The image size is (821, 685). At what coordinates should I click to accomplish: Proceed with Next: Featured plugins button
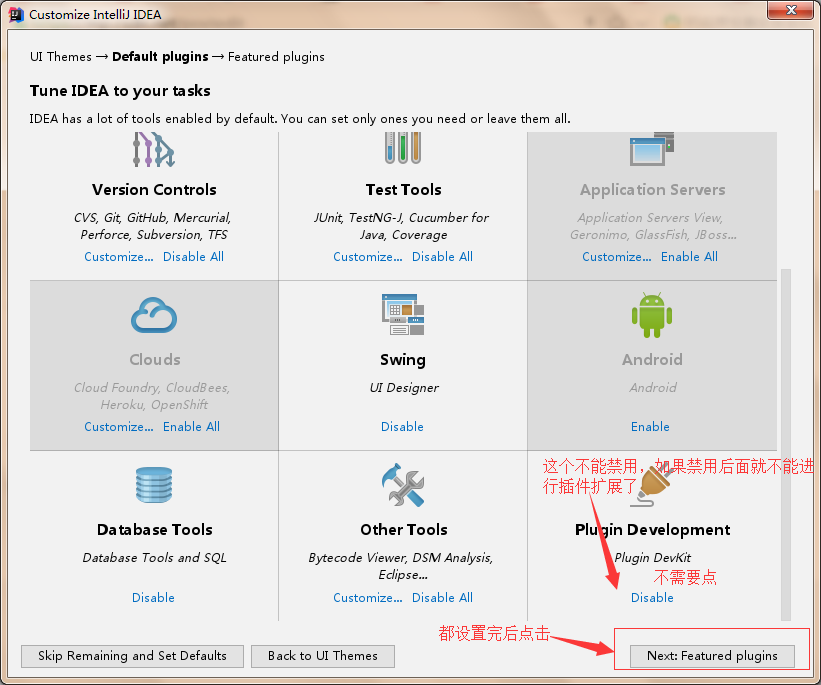pyautogui.click(x=712, y=656)
